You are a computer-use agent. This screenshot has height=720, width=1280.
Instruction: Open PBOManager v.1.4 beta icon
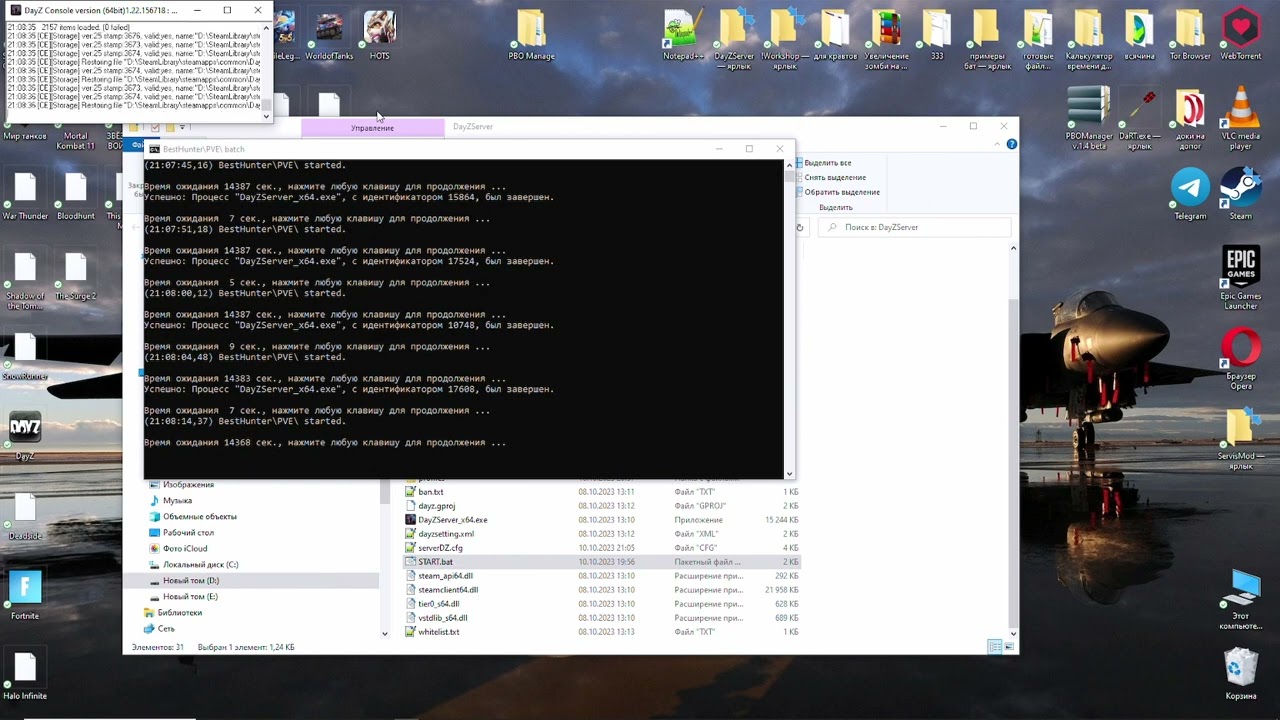pos(1089,118)
